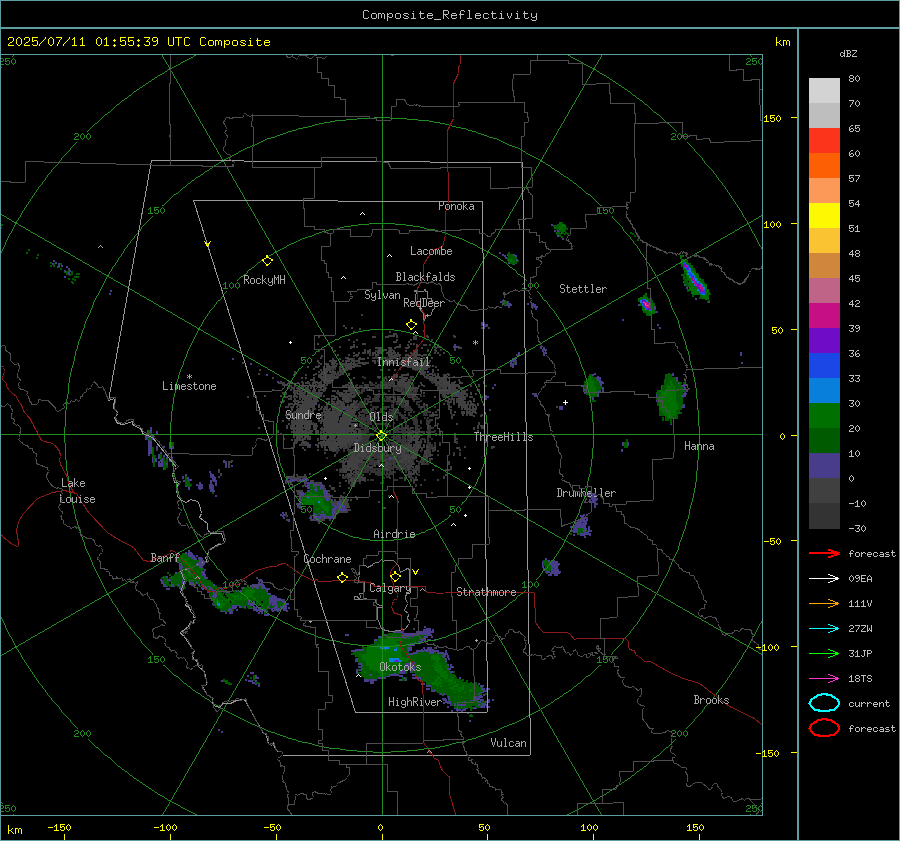Click the Olds label
The height and width of the screenshot is (841, 900).
pyautogui.click(x=381, y=417)
